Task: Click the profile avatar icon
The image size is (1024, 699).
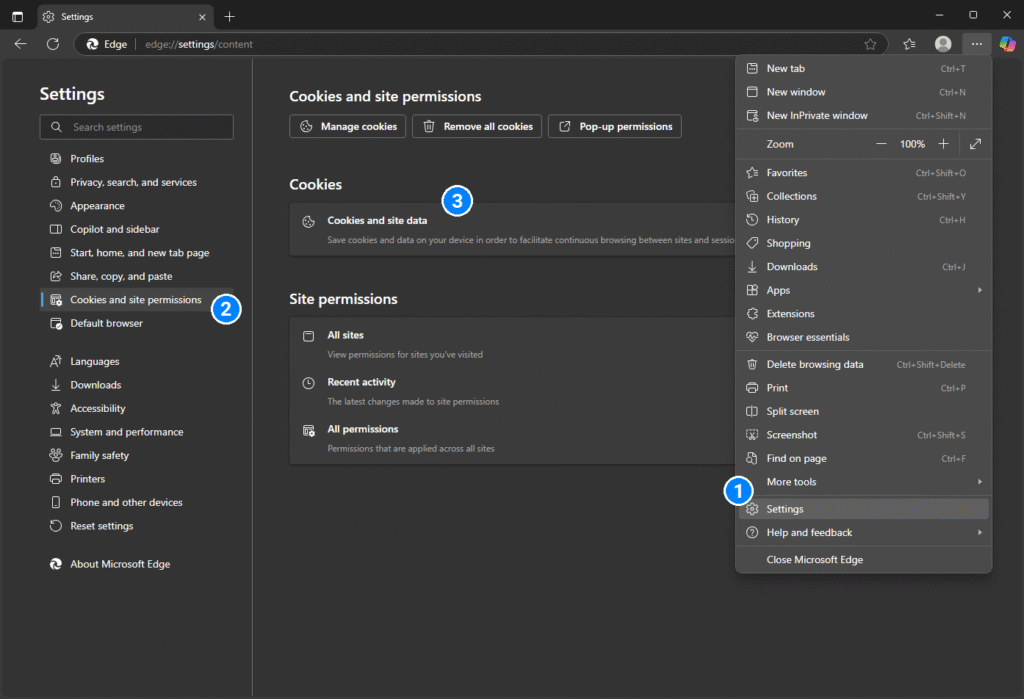Action: click(942, 44)
